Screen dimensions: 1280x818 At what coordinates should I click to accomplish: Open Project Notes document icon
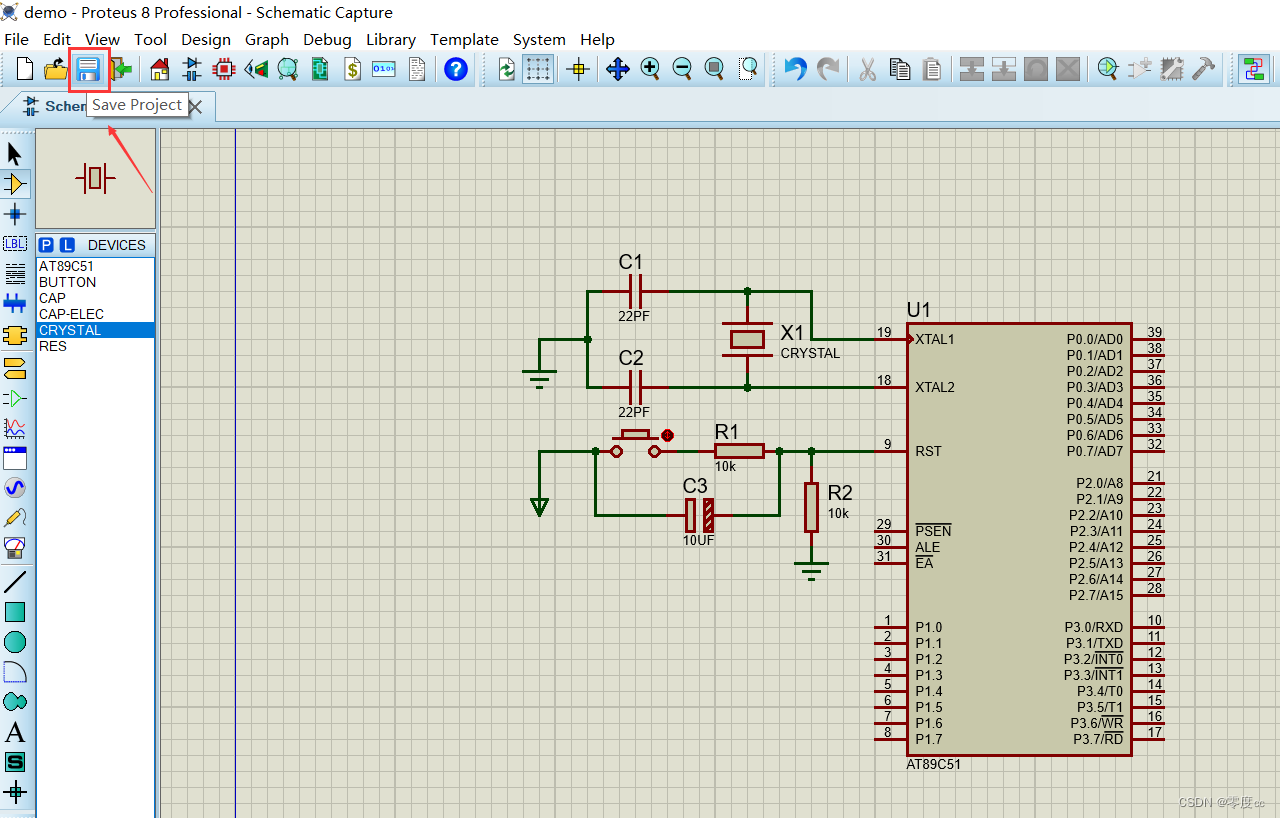[x=416, y=69]
